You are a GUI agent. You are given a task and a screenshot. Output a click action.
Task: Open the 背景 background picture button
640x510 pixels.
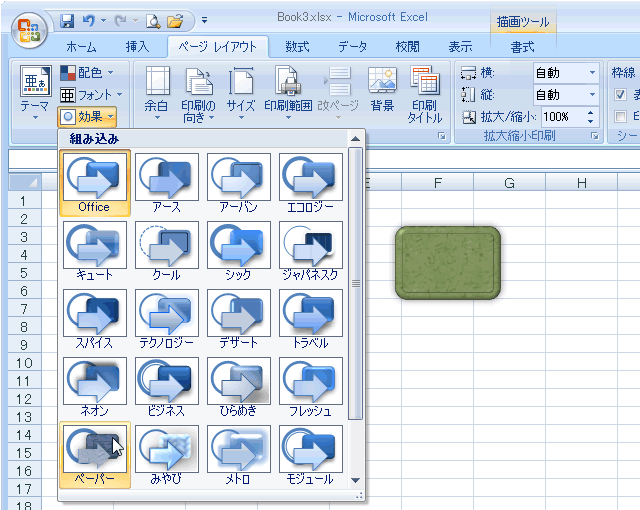(382, 89)
